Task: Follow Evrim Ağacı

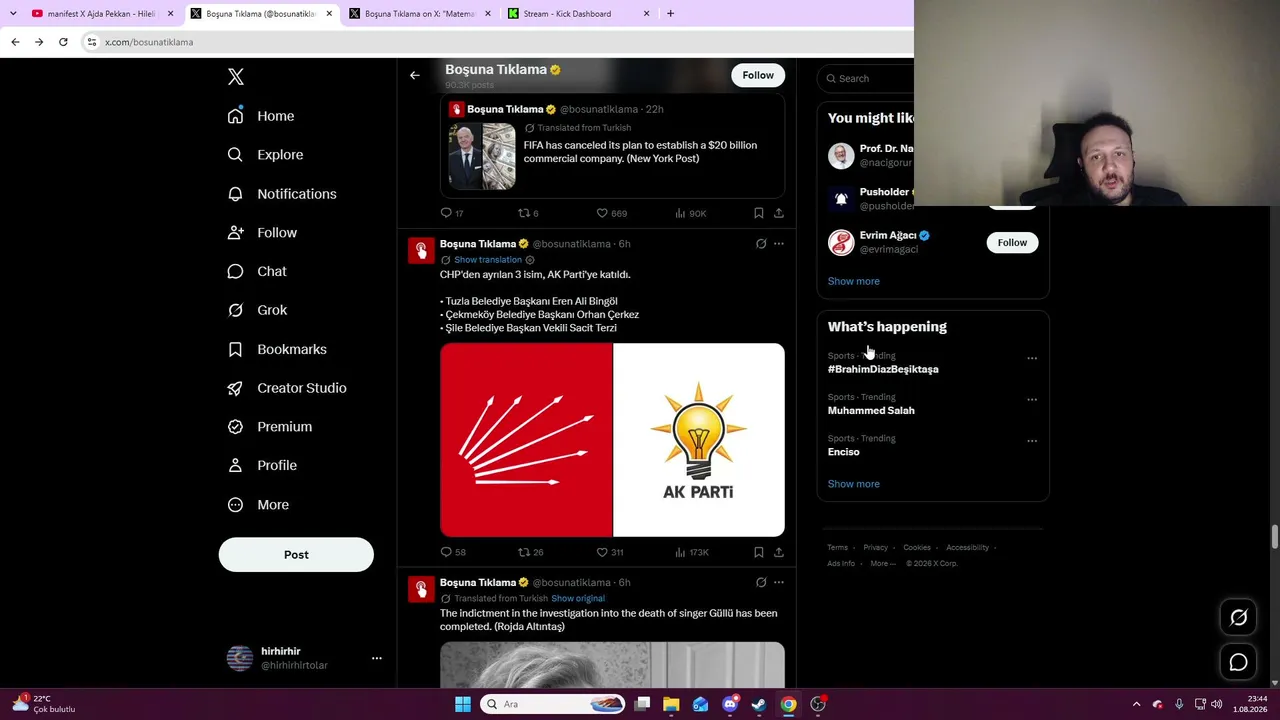Action: [x=1012, y=243]
